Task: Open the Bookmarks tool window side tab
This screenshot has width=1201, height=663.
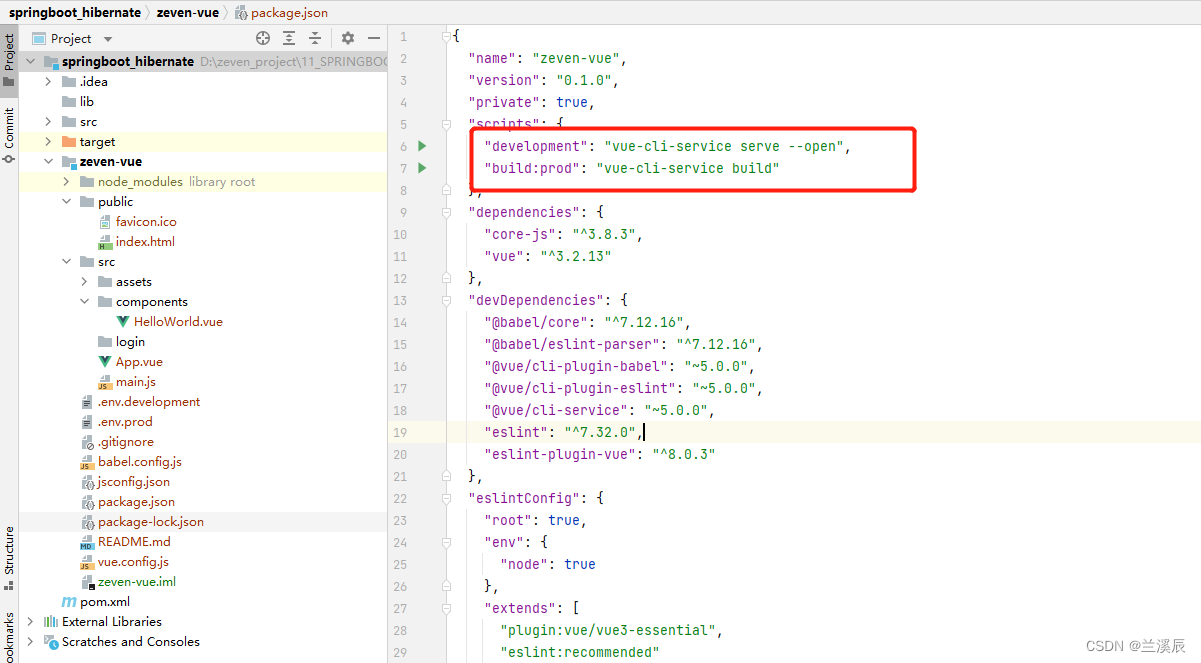Action: (x=9, y=635)
